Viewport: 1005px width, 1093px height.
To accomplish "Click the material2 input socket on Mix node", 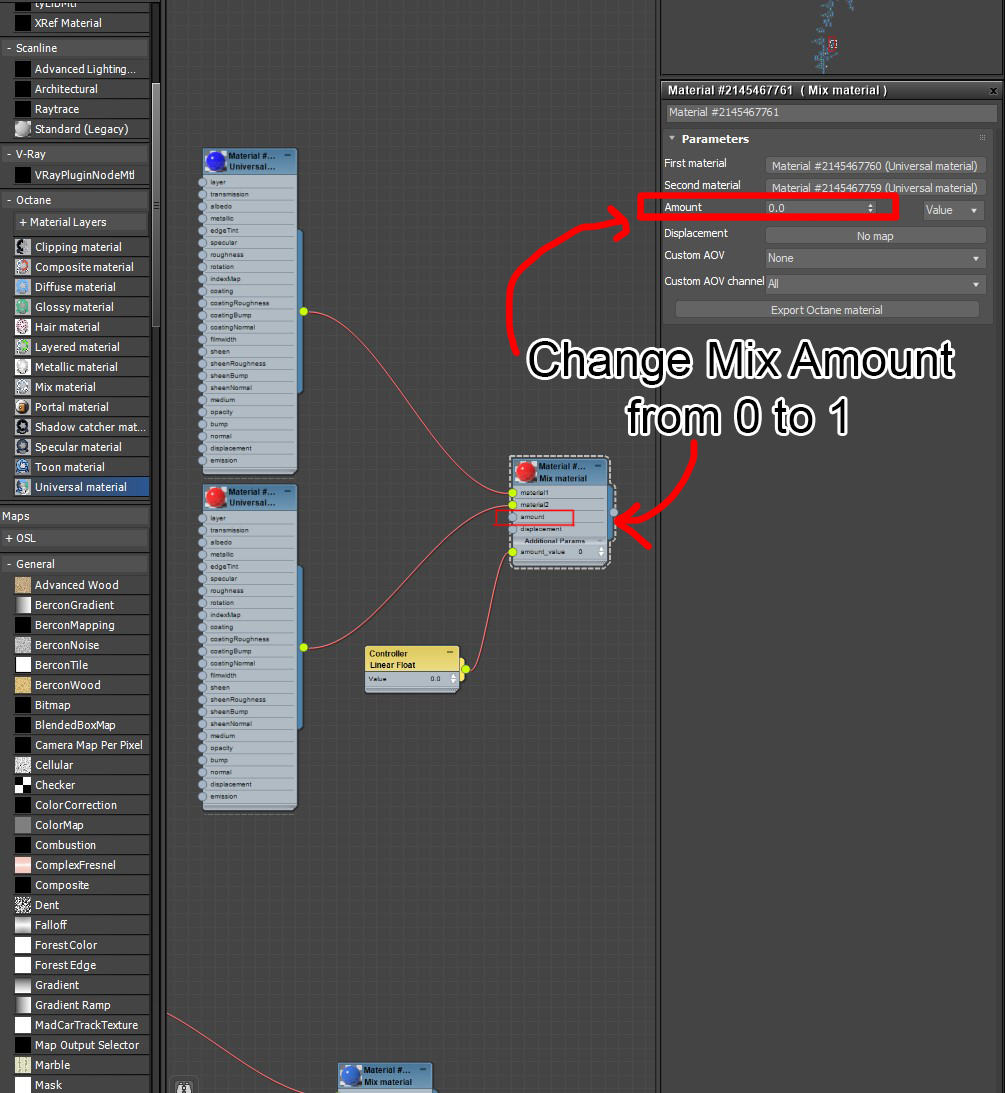I will [x=513, y=505].
